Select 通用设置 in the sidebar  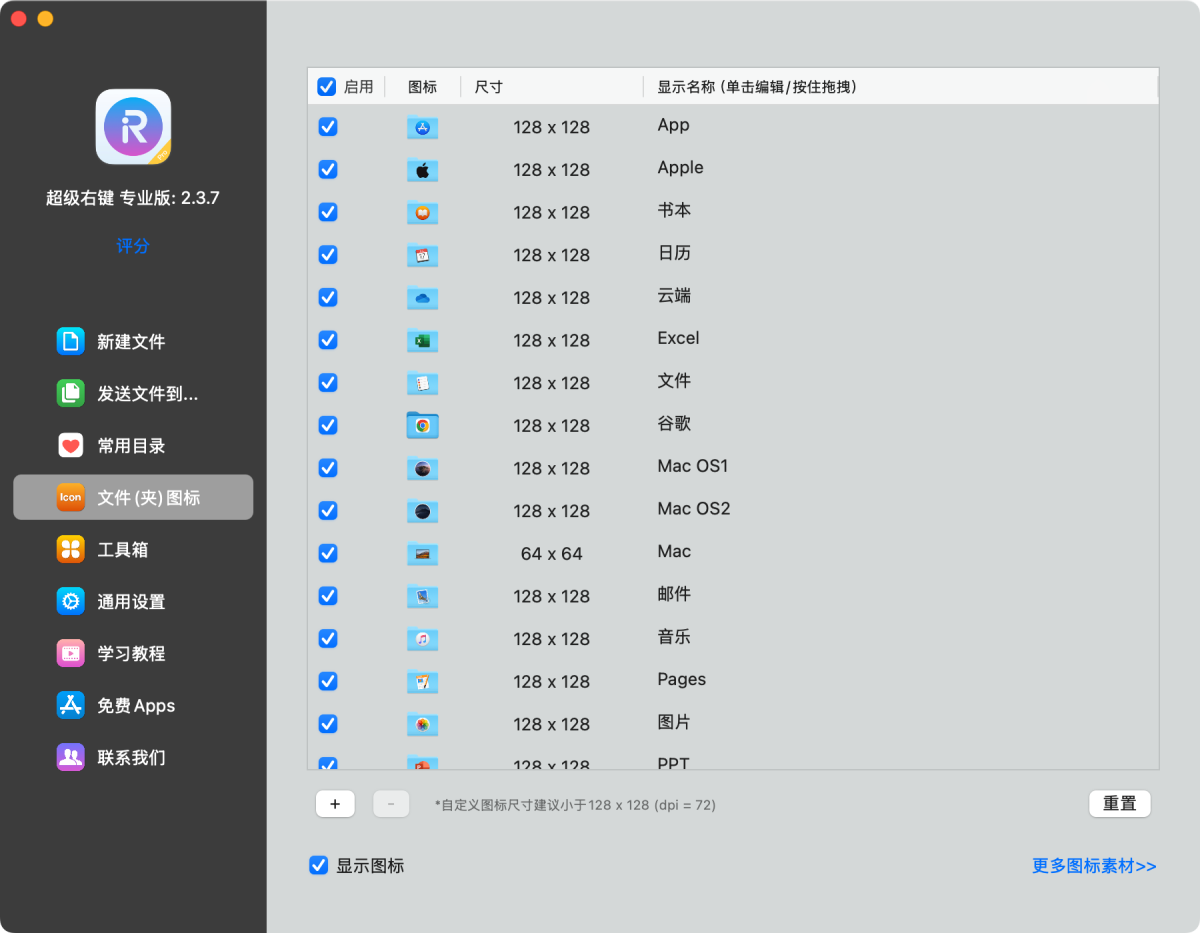pyautogui.click(x=133, y=602)
